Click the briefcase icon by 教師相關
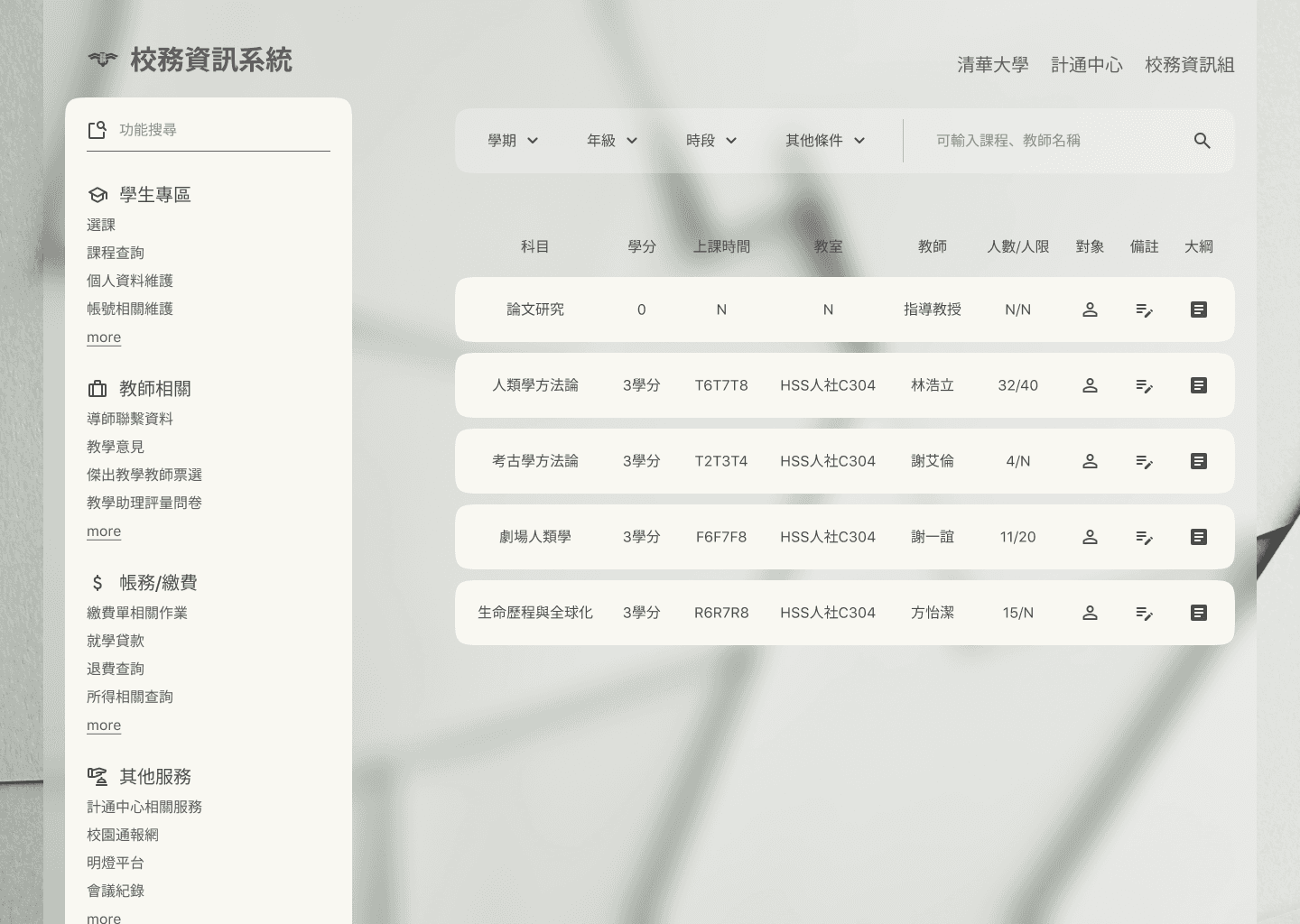Viewport: 1300px width, 924px height. tap(97, 389)
